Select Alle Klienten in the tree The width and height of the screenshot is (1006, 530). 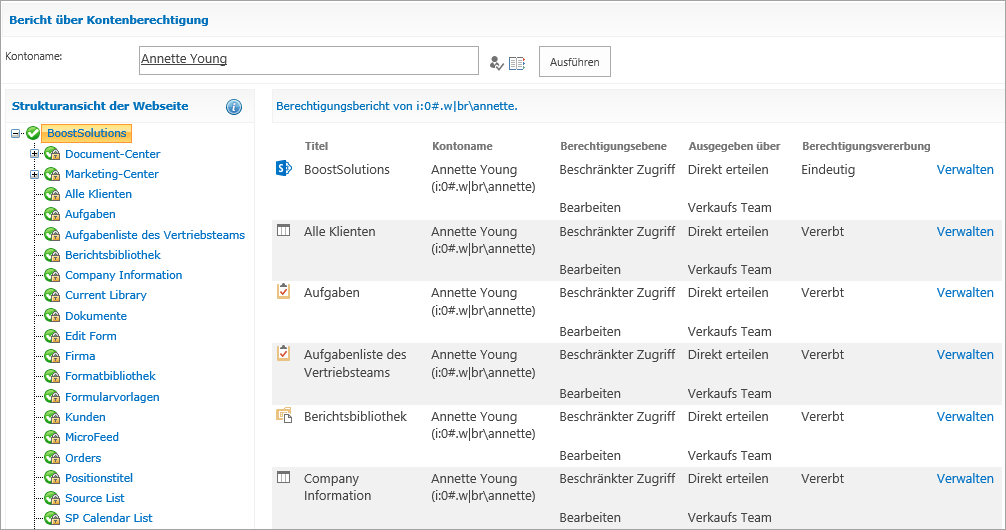98,194
